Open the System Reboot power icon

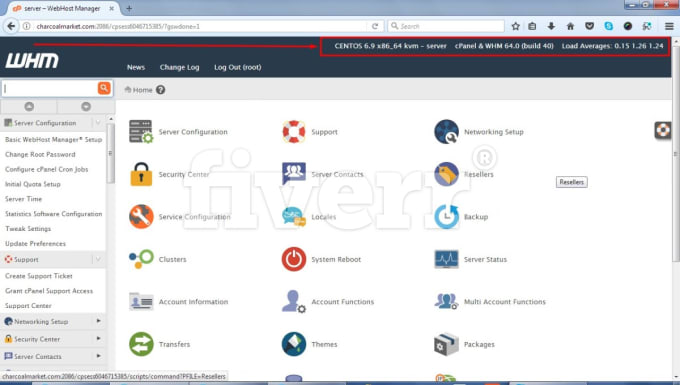pos(294,259)
